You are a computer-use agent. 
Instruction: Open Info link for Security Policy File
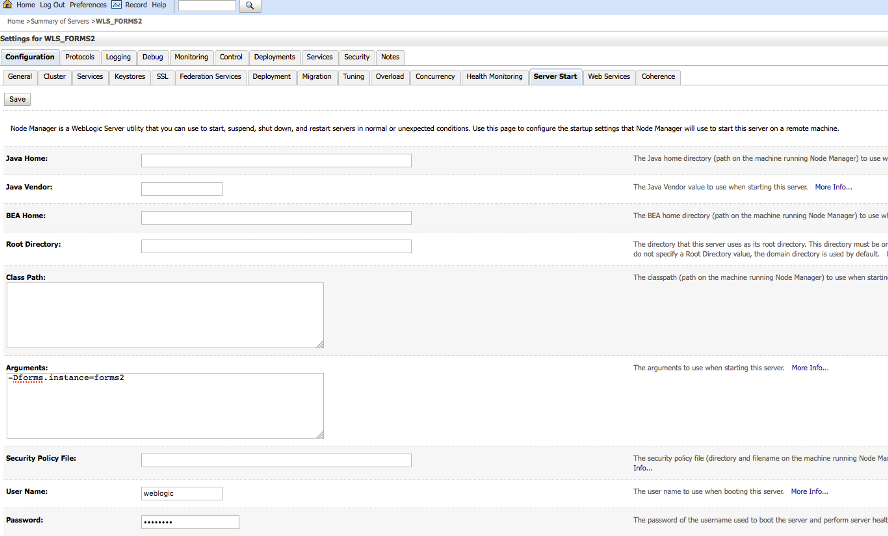[642, 468]
